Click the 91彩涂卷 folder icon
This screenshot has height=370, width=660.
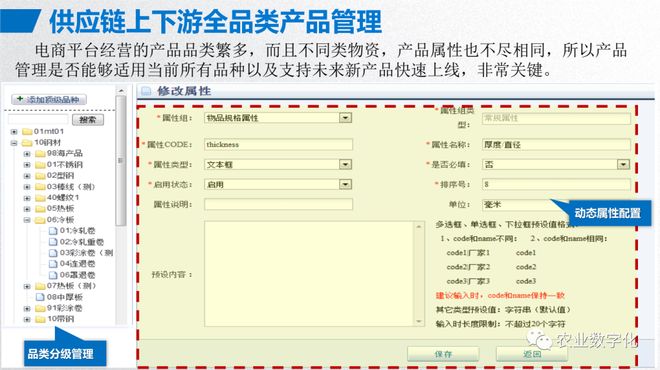40,308
